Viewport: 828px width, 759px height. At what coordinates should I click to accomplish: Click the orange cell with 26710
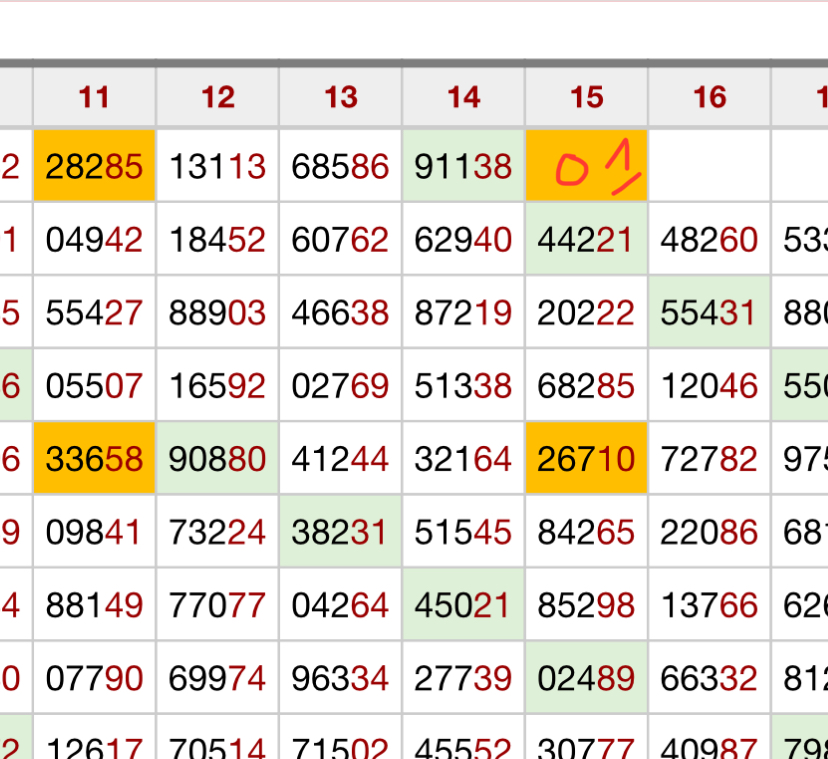click(x=587, y=459)
